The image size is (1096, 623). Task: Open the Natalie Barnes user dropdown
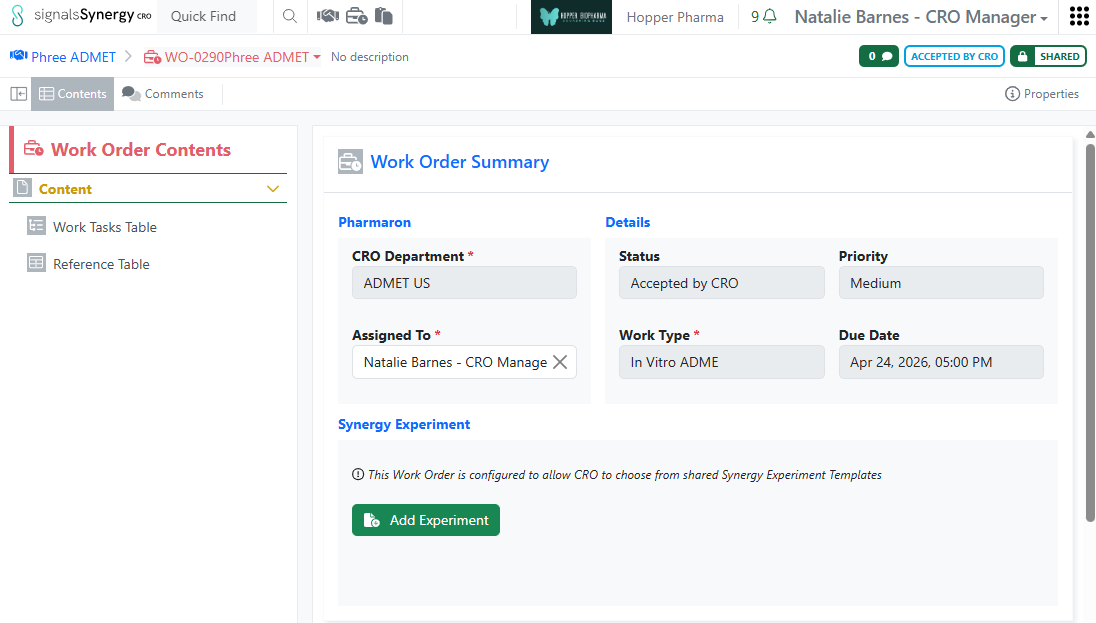pyautogui.click(x=921, y=17)
